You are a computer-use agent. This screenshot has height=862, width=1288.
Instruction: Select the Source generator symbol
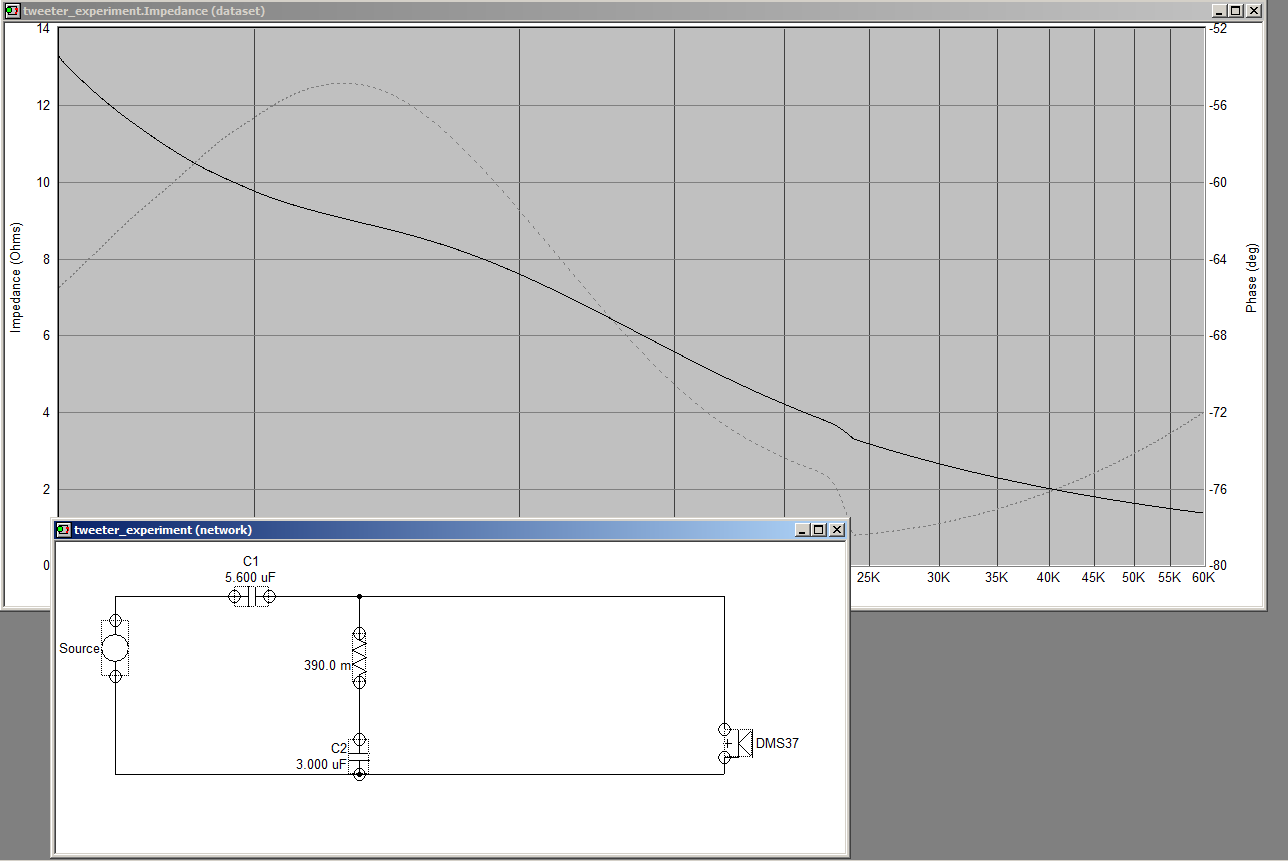click(x=116, y=648)
